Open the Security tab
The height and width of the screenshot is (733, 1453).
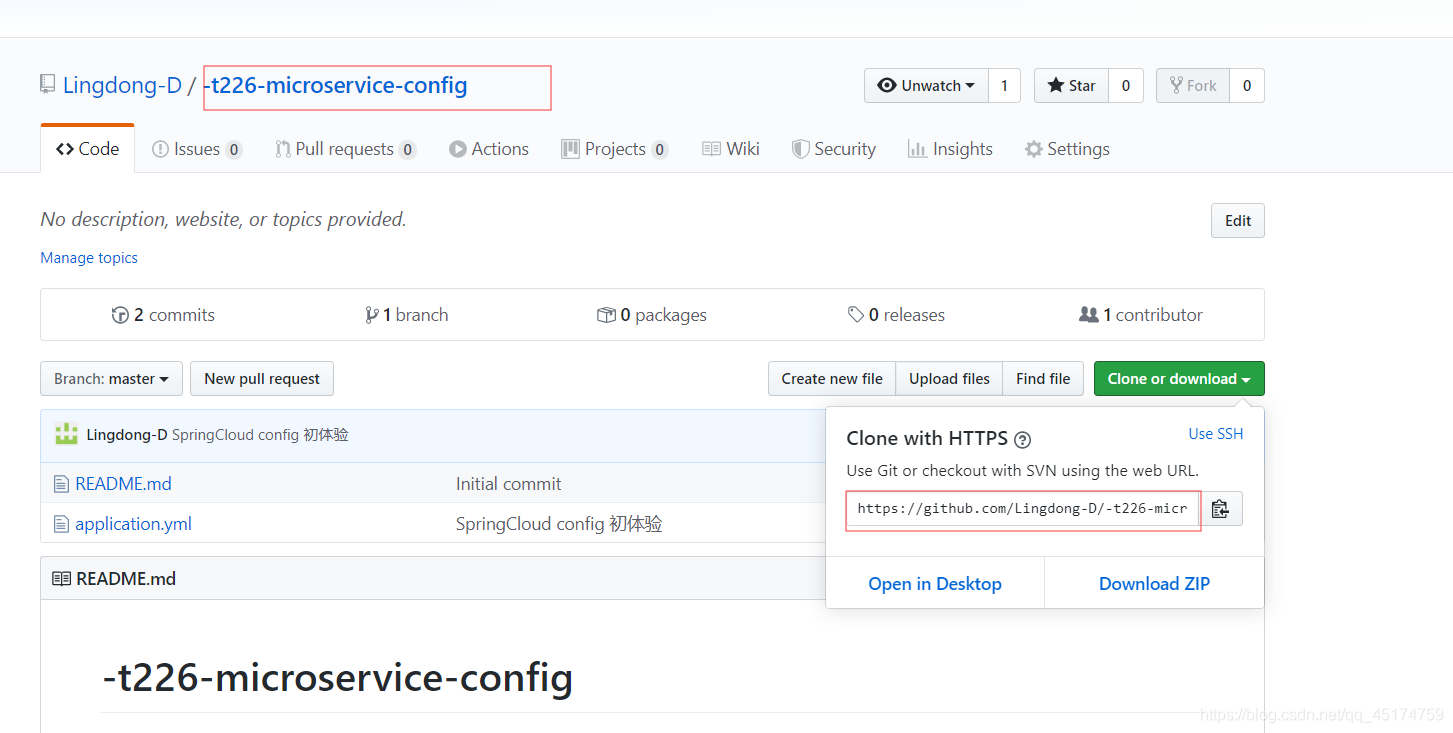pyautogui.click(x=834, y=149)
